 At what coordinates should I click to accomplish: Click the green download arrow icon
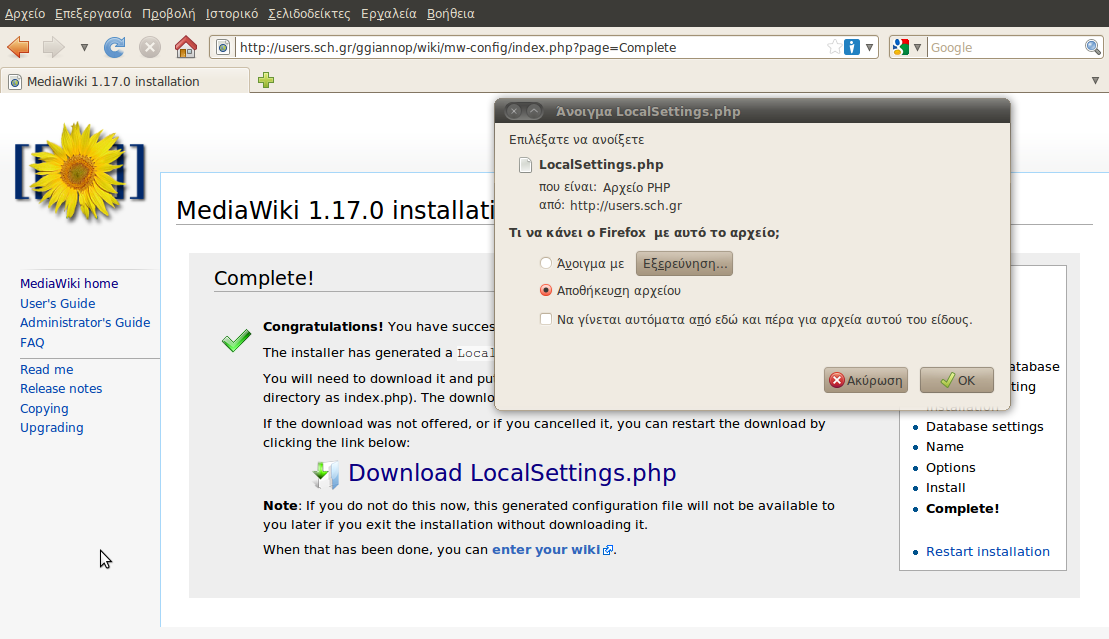pyautogui.click(x=325, y=474)
